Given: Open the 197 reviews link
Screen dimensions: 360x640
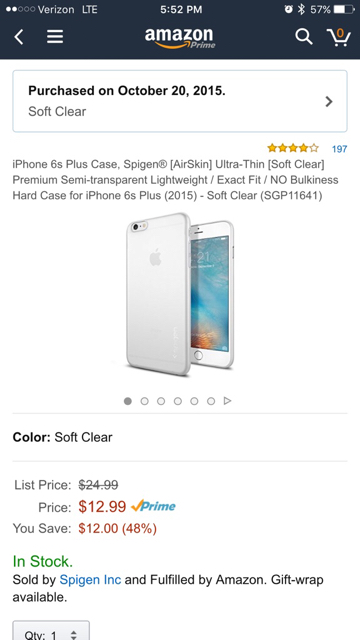Looking at the screenshot, I should 340,149.
